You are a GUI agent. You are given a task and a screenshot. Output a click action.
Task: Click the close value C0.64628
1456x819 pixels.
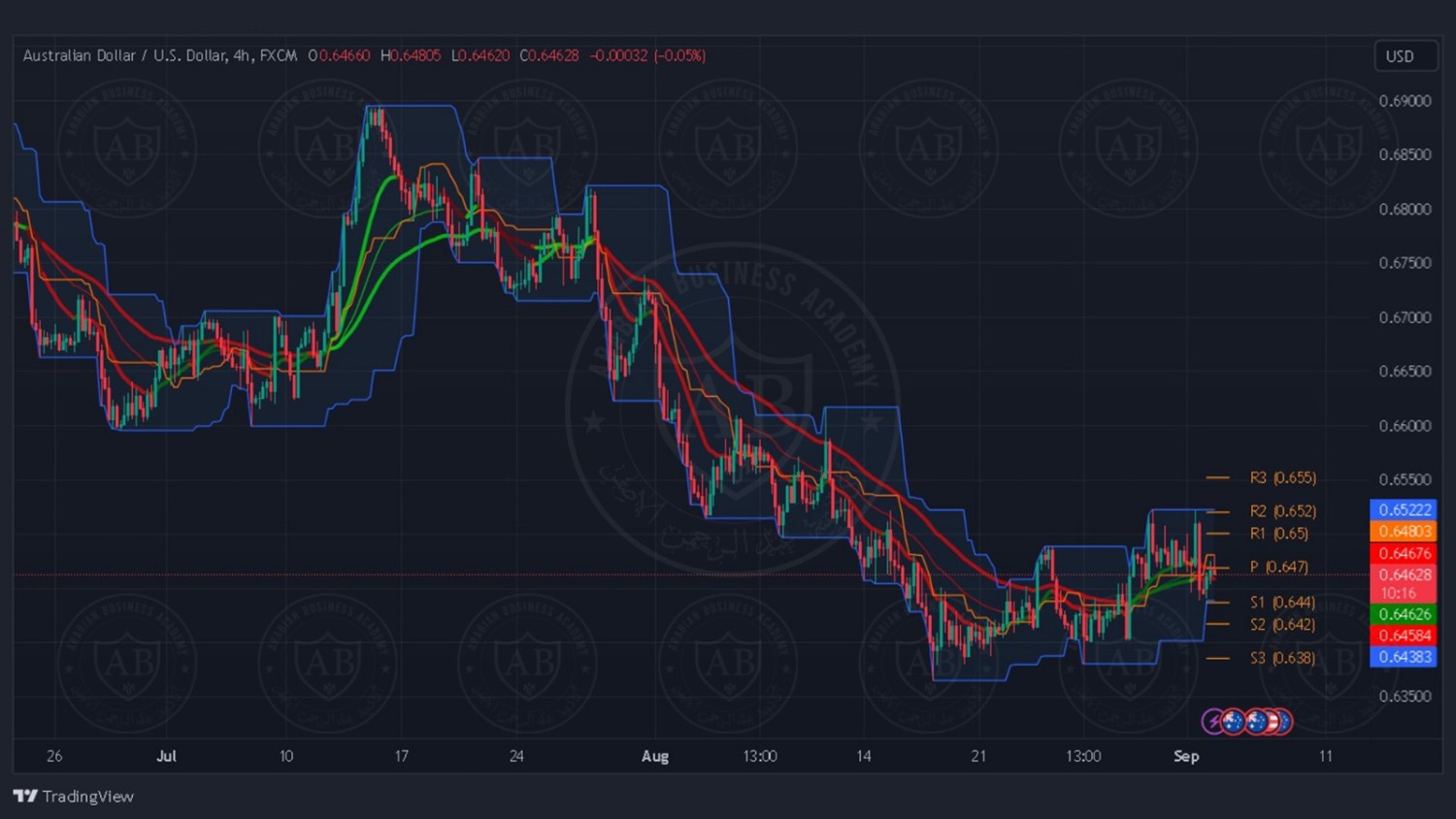point(548,56)
